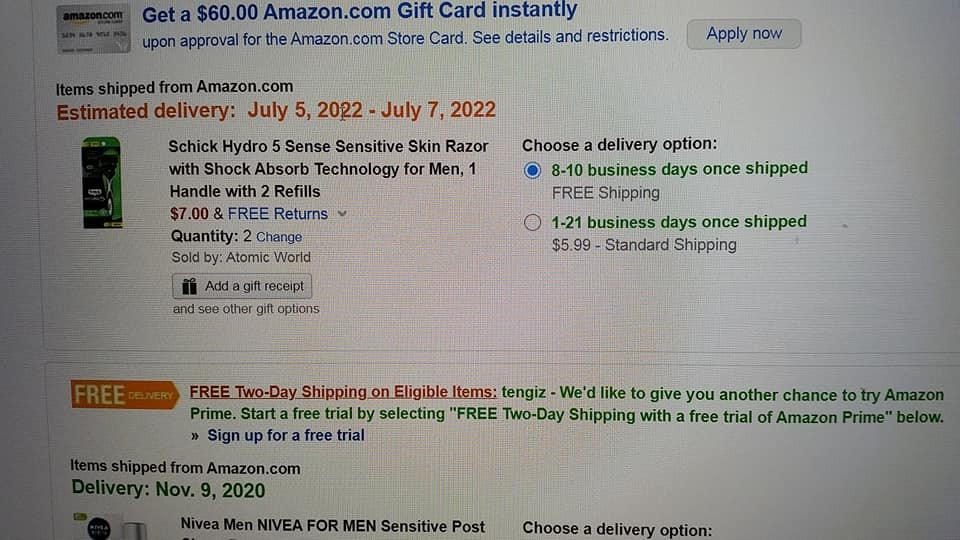Click Change next to Quantity: 2

279,237
